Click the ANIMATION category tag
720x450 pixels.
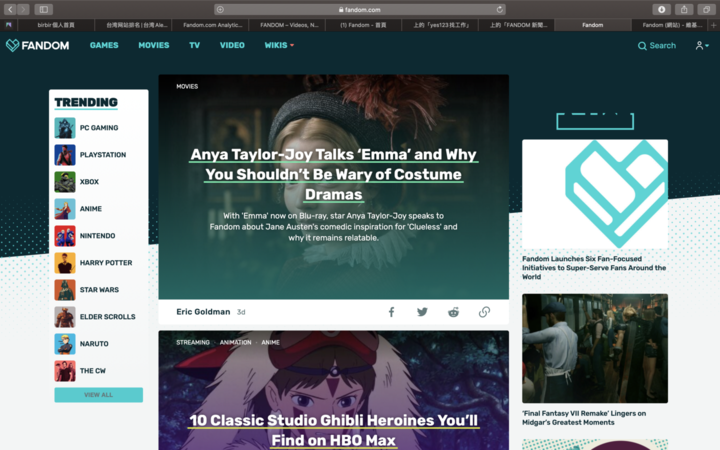point(236,343)
